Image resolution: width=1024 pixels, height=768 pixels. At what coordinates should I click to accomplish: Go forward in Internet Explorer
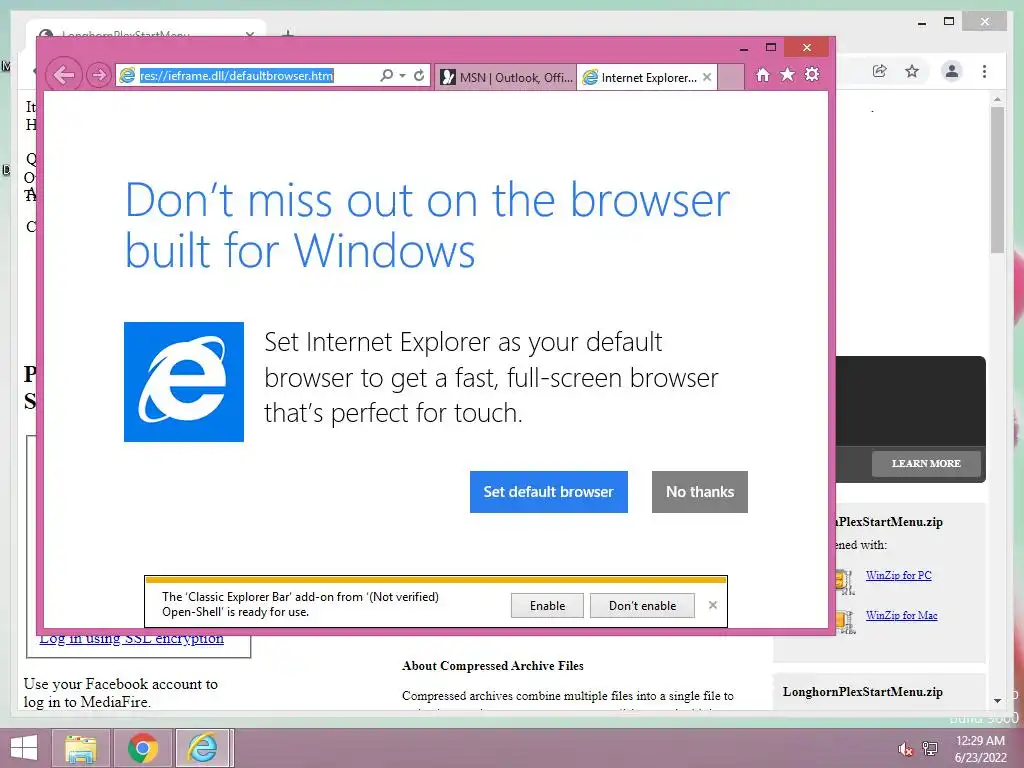tap(99, 75)
